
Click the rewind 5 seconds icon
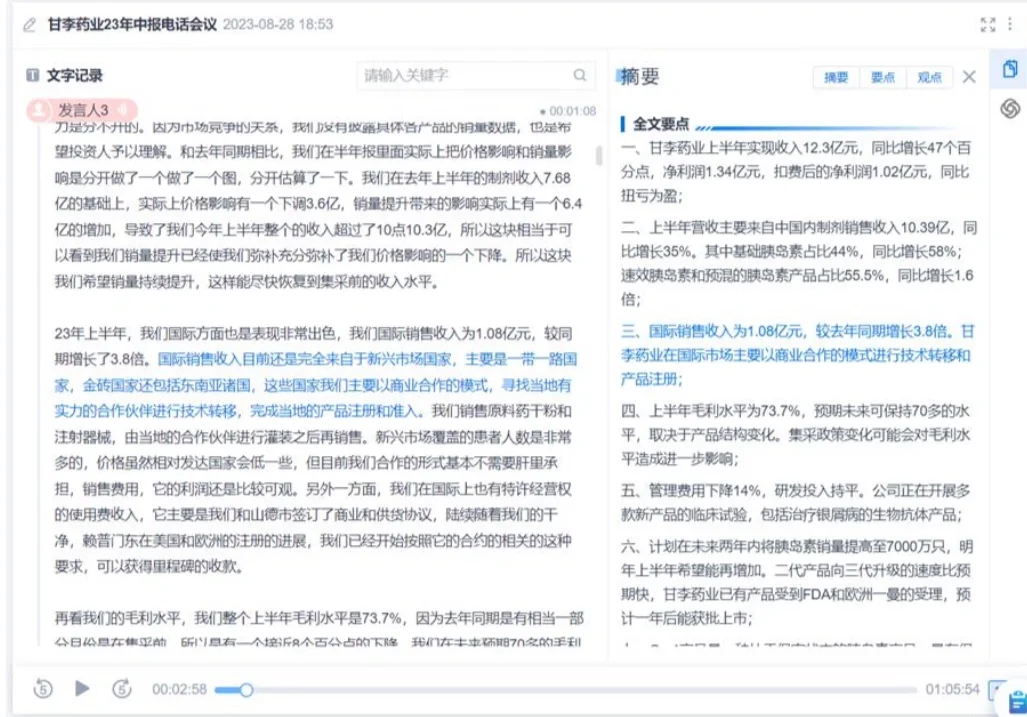coord(41,689)
